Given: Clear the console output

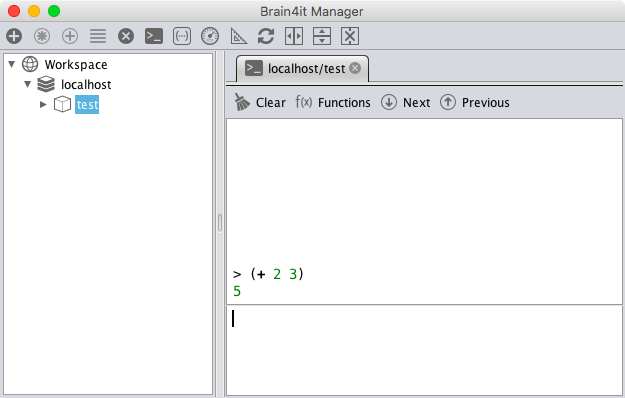Looking at the screenshot, I should point(260,102).
